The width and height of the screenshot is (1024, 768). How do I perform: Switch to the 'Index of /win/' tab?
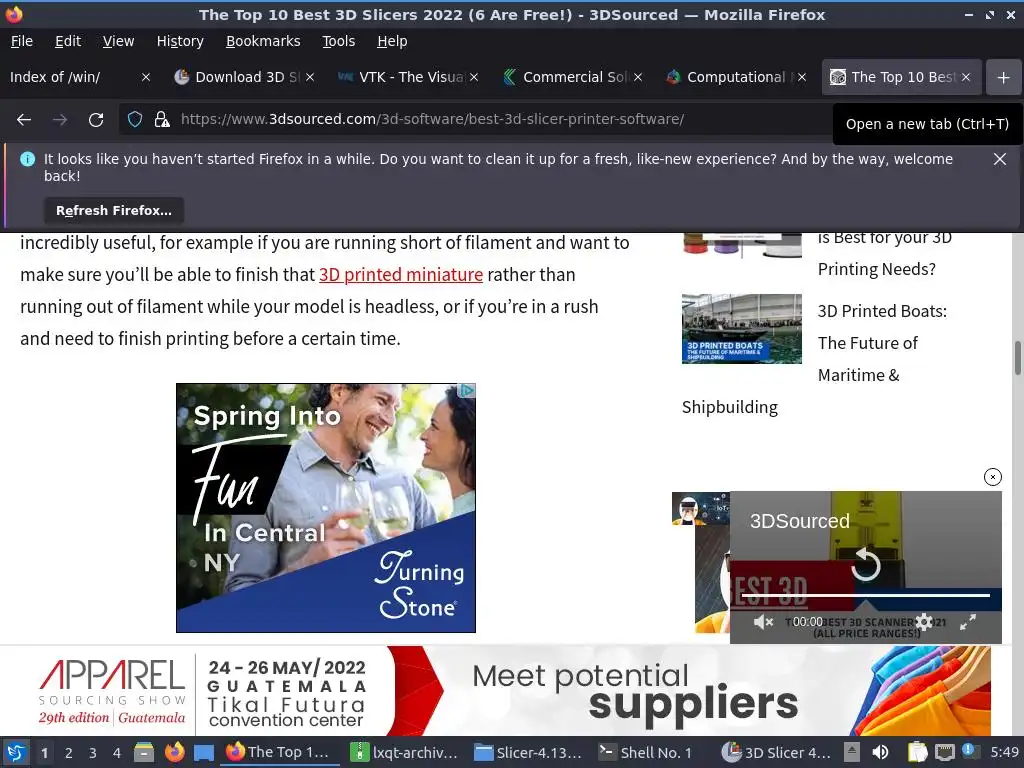pos(72,77)
